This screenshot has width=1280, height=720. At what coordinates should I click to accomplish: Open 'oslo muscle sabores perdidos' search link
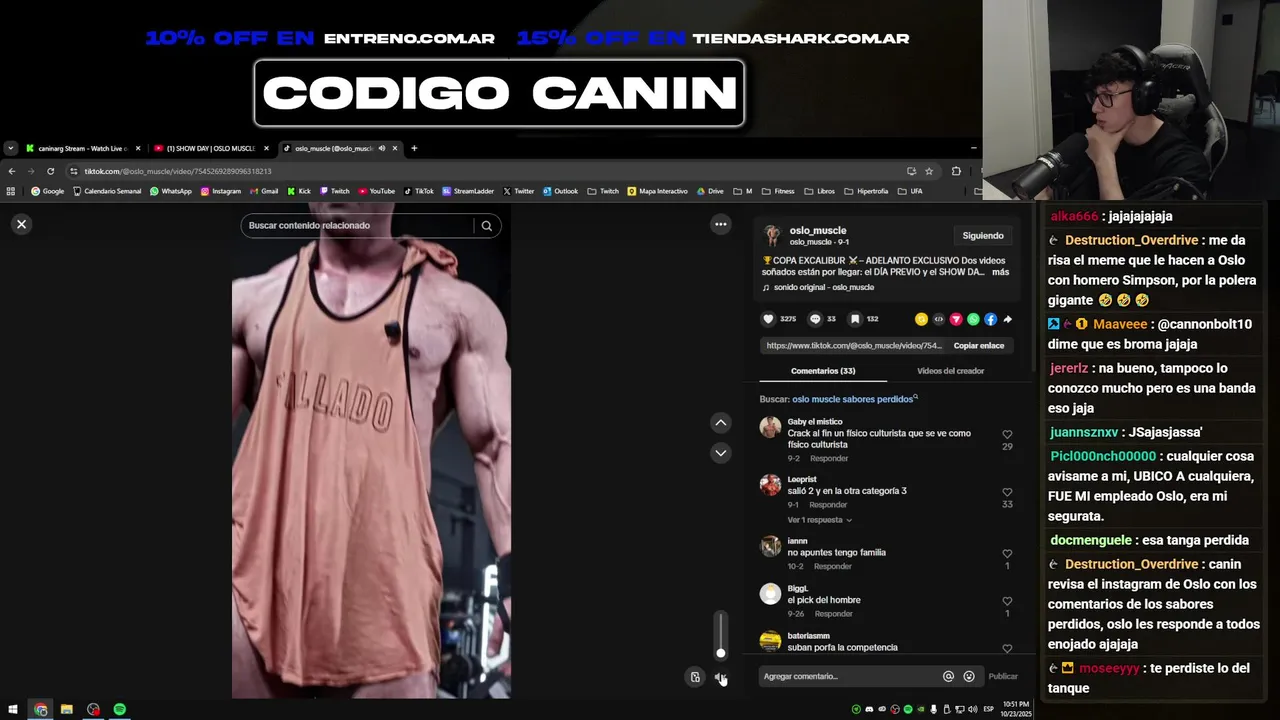click(x=853, y=399)
